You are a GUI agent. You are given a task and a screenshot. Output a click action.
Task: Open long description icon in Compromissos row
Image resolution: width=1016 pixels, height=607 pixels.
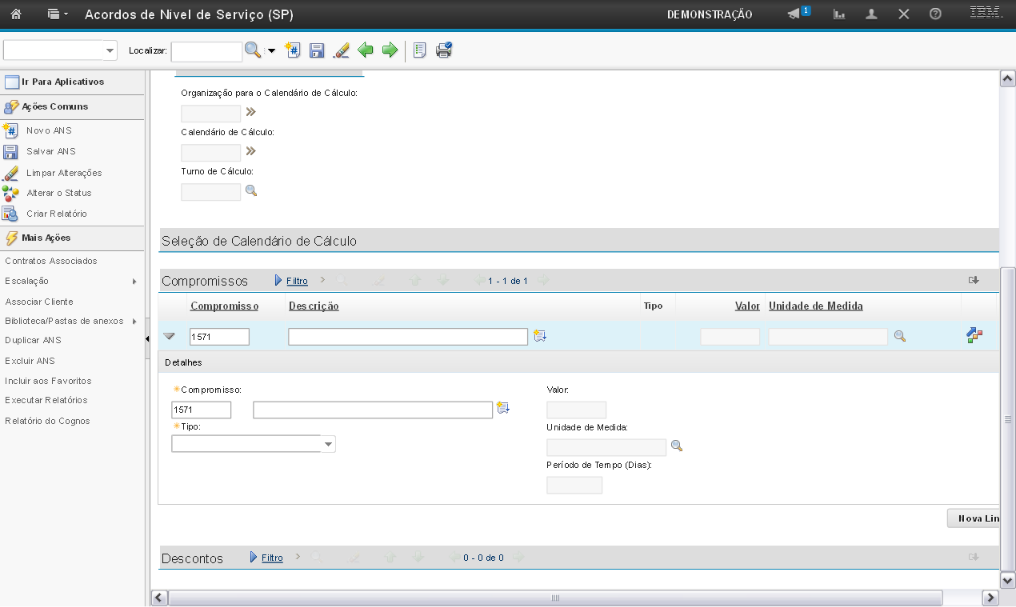tap(540, 337)
